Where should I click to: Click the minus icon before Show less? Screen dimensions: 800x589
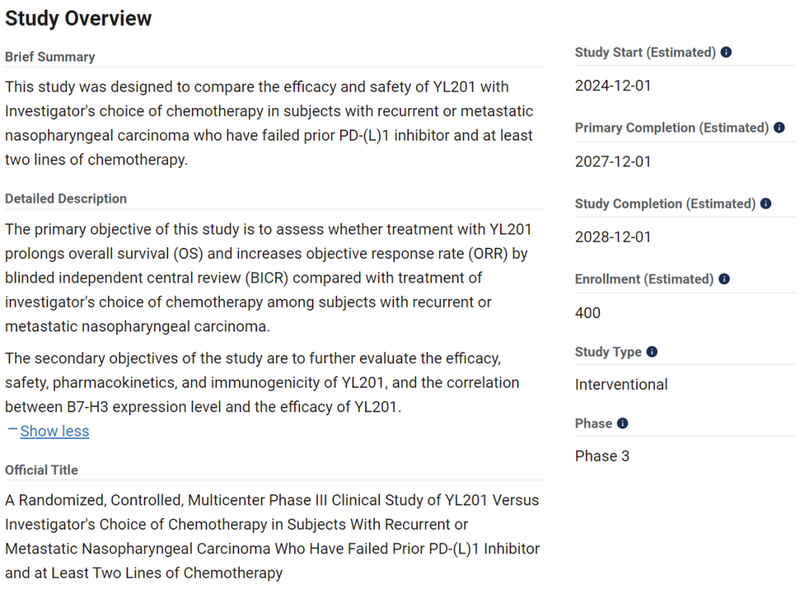12,430
